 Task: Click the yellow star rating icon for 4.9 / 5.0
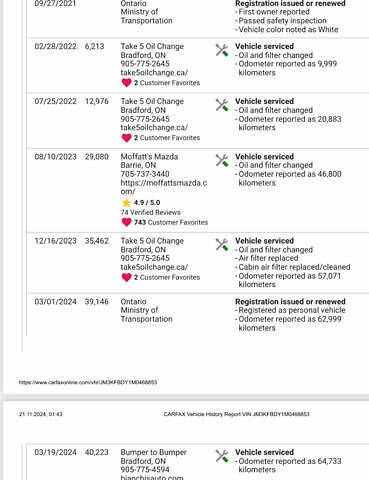click(x=126, y=203)
